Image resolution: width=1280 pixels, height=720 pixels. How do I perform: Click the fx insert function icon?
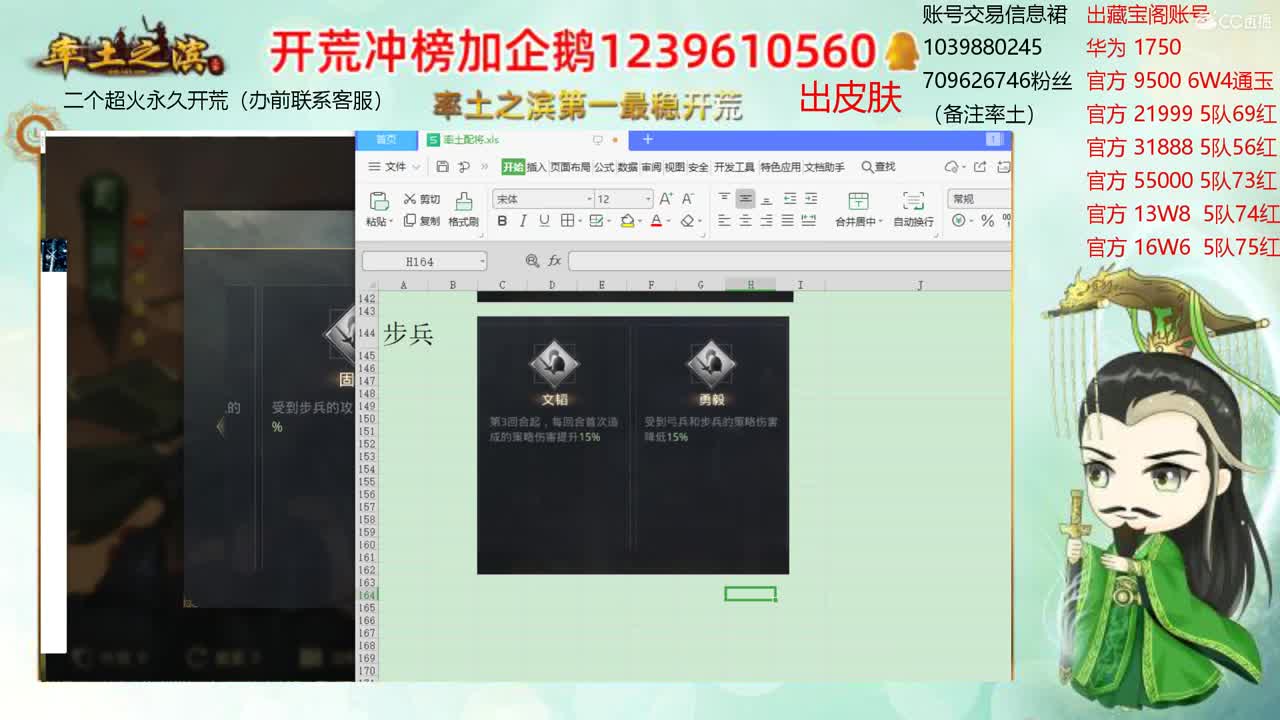coord(554,261)
